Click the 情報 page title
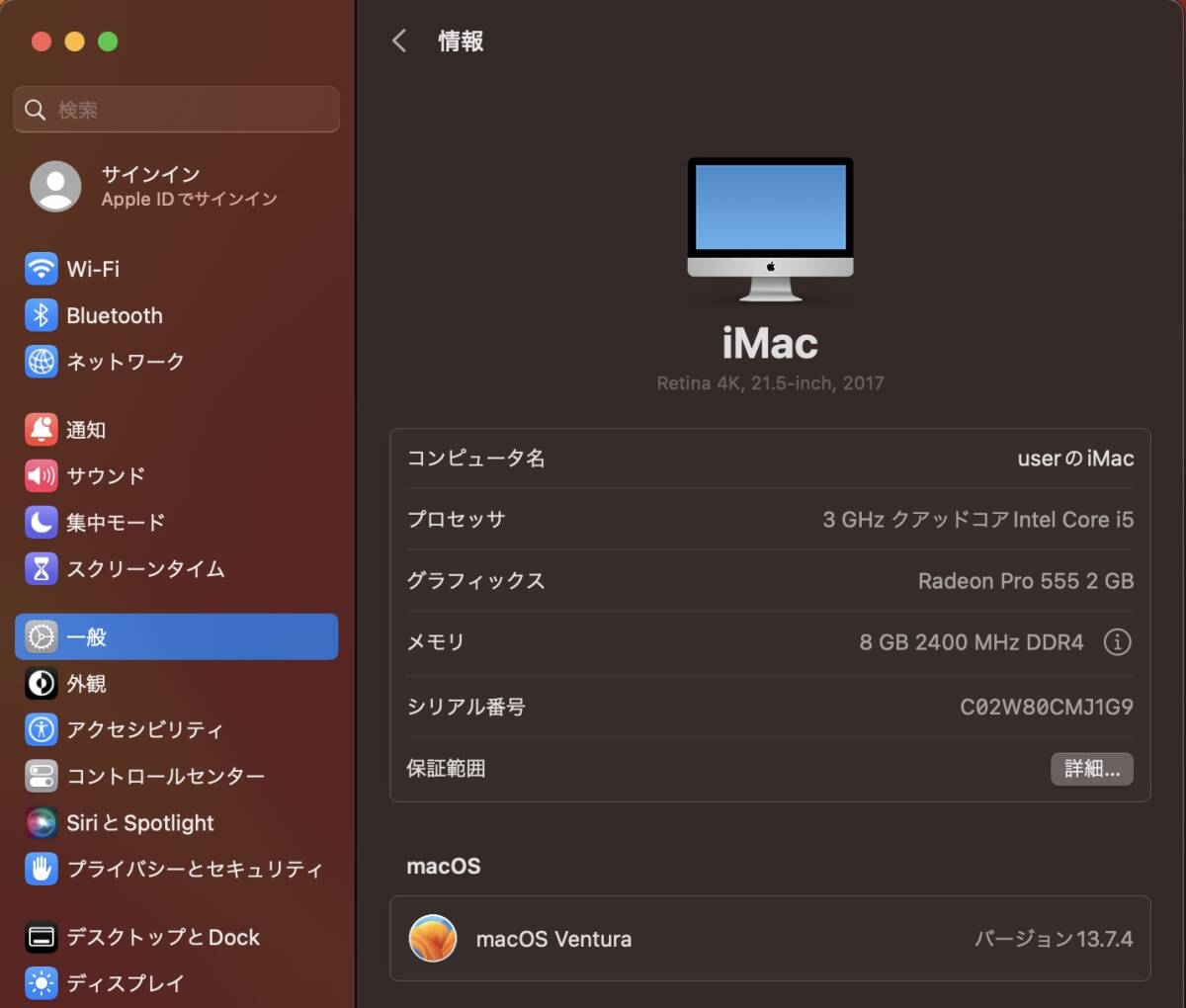Image resolution: width=1186 pixels, height=1008 pixels. [x=461, y=41]
